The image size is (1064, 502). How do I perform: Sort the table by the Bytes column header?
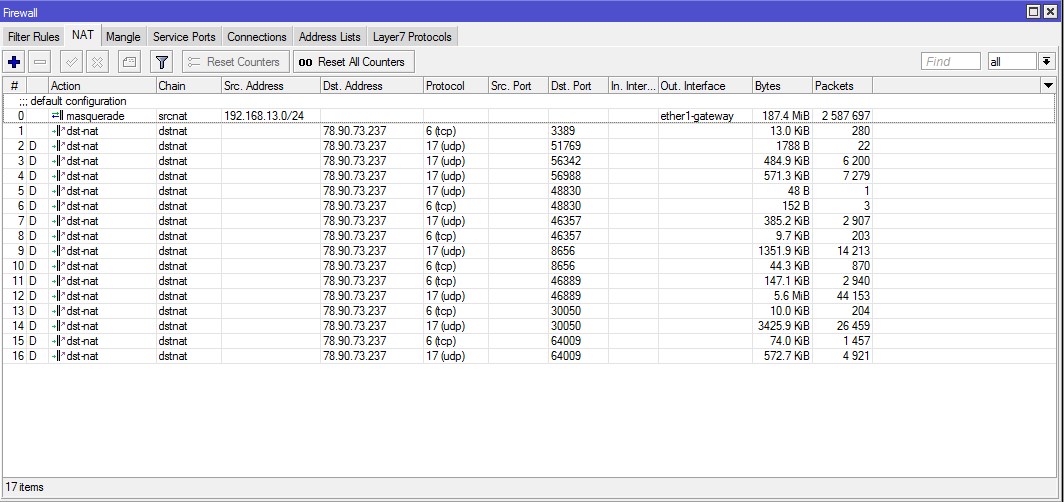[781, 86]
